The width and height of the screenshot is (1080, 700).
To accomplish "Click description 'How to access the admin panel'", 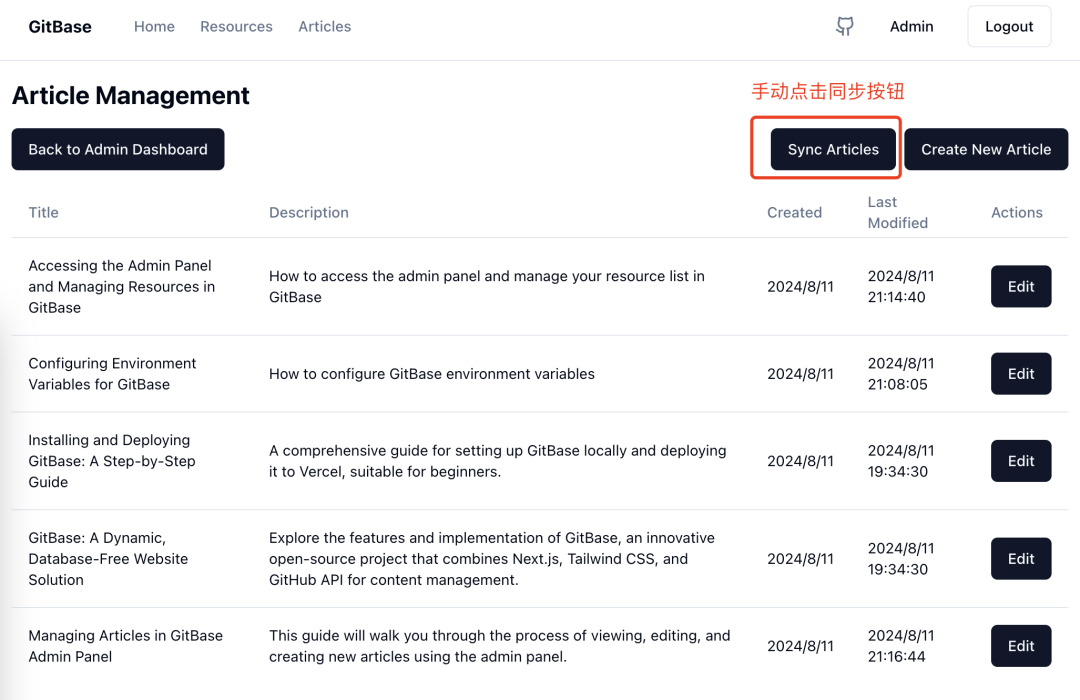I will [486, 287].
